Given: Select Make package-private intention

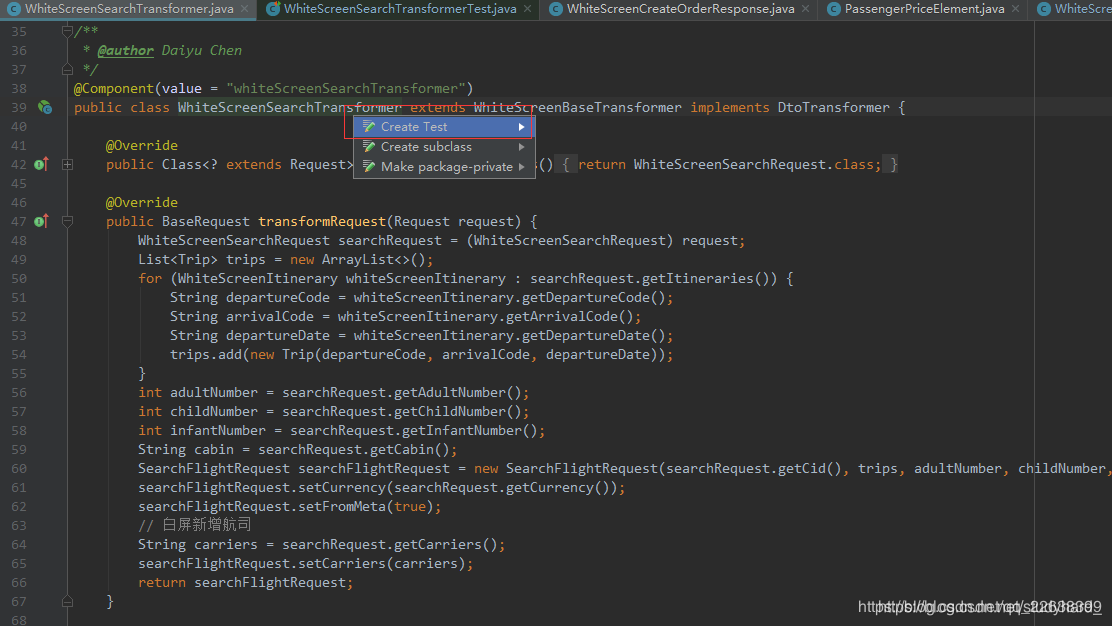Looking at the screenshot, I should click(444, 167).
